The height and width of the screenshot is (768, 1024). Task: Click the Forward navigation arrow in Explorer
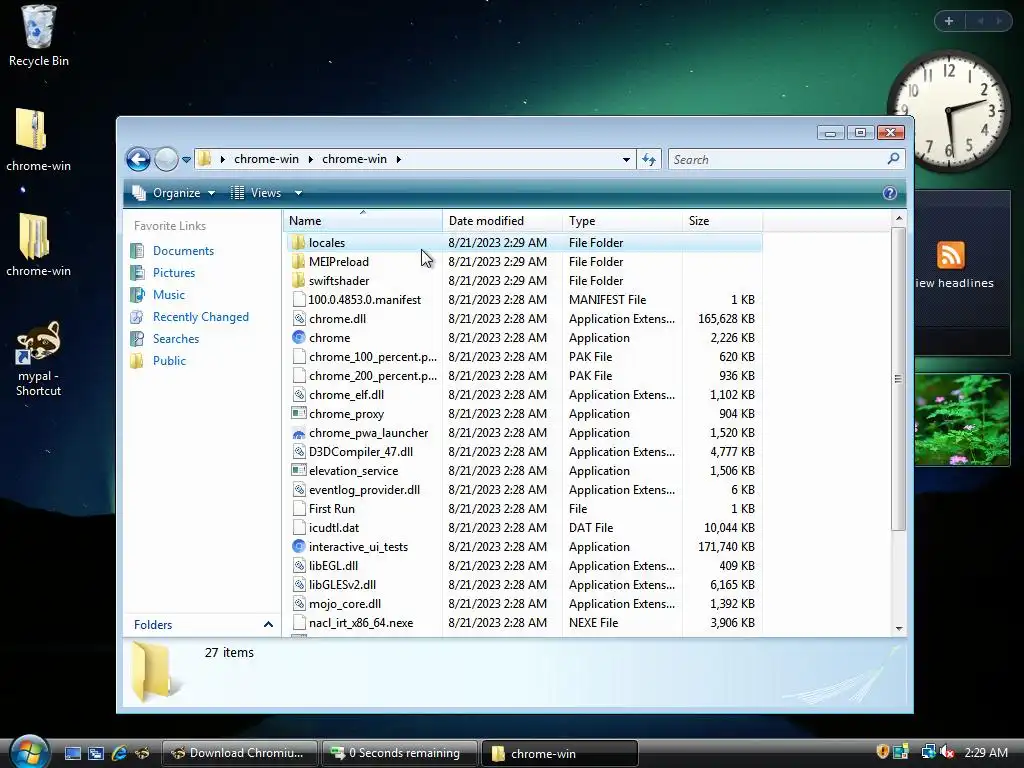166,159
